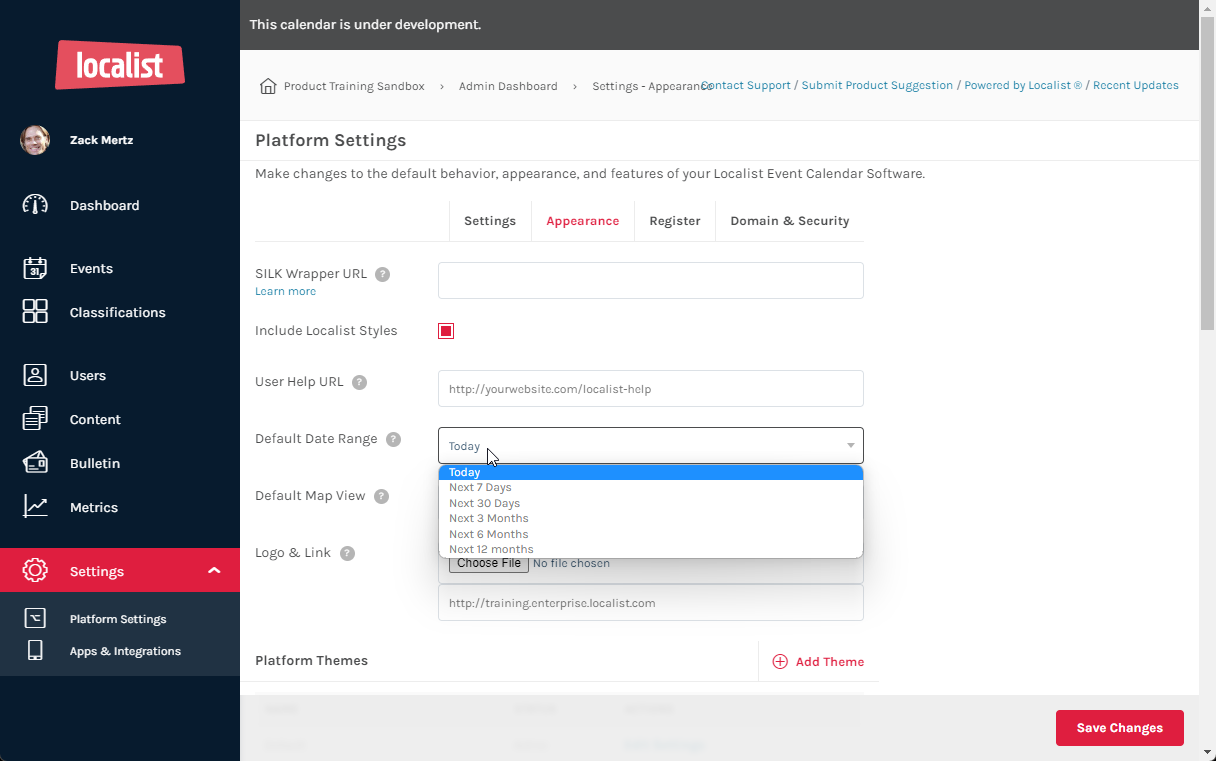The width and height of the screenshot is (1216, 761).
Task: Click the Localist logo
Action: click(120, 65)
